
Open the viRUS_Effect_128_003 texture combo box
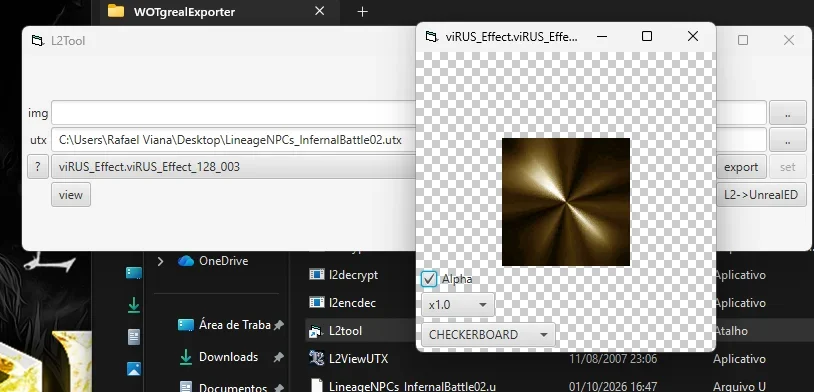pos(234,167)
